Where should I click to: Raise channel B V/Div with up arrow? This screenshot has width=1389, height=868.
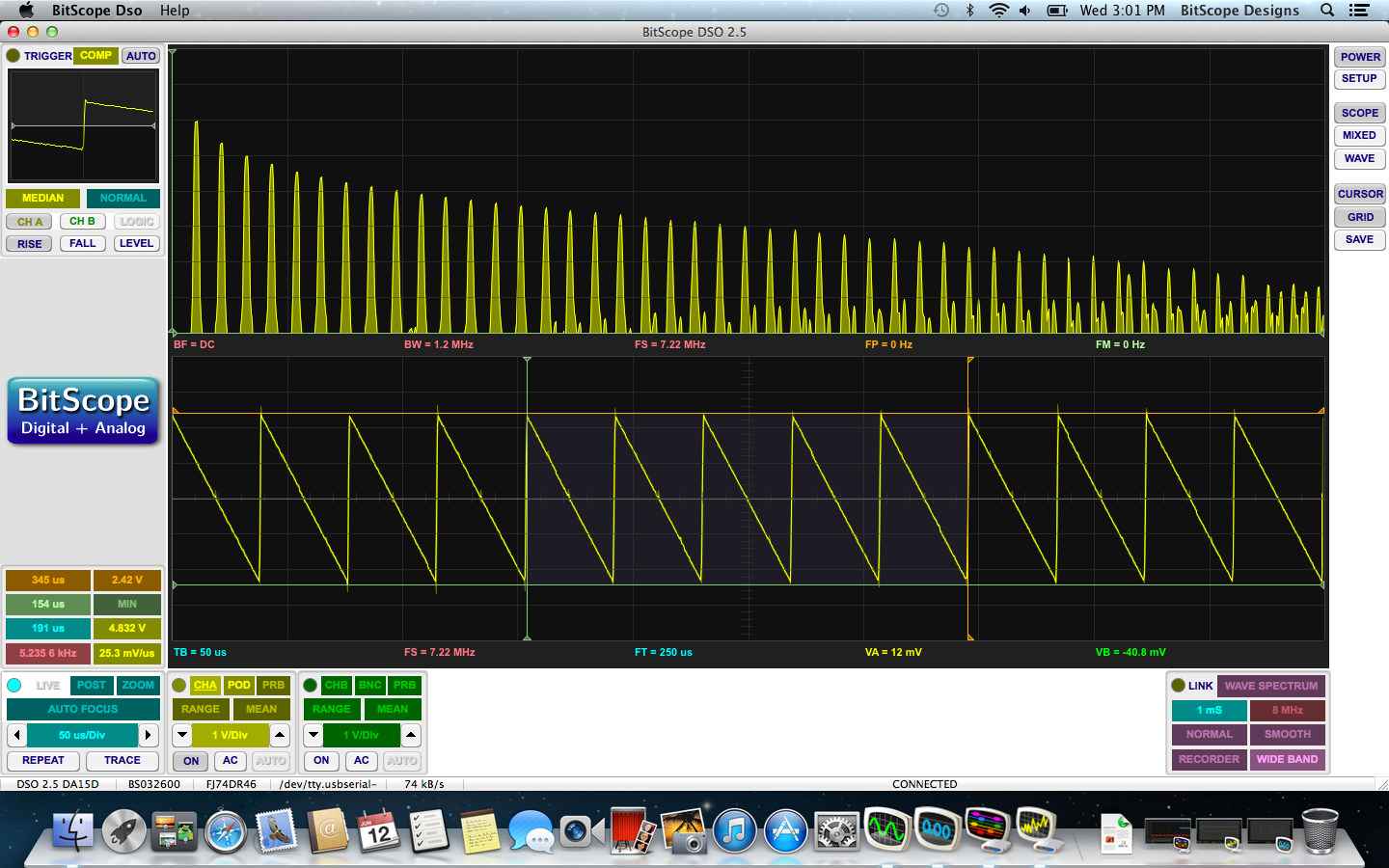click(x=411, y=735)
